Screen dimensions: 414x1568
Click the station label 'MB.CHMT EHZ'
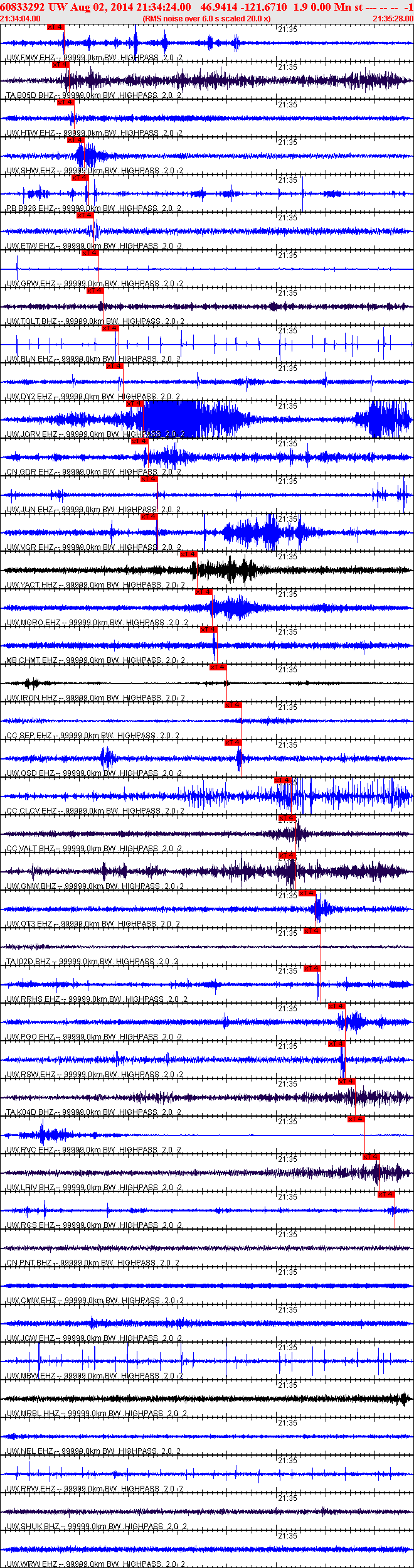[x=31, y=660]
